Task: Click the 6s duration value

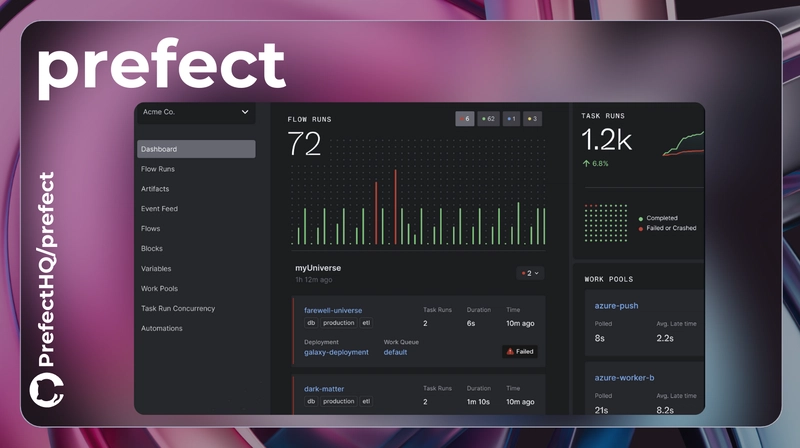Action: (471, 323)
